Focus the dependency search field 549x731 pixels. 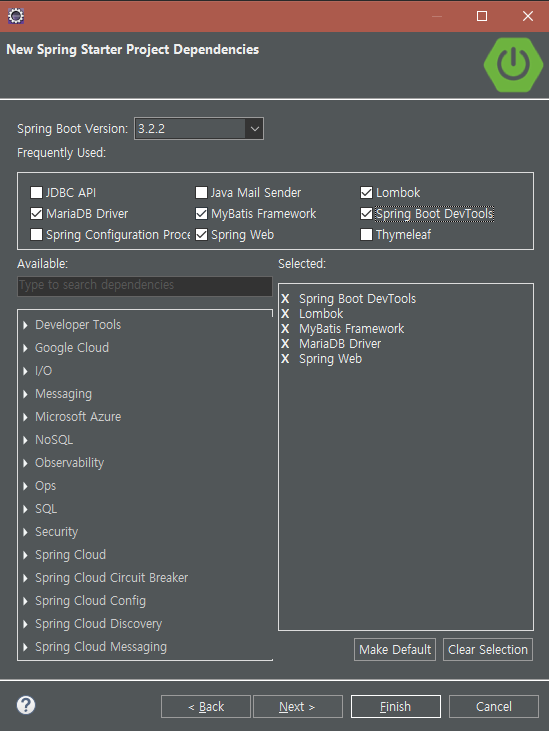tap(145, 285)
